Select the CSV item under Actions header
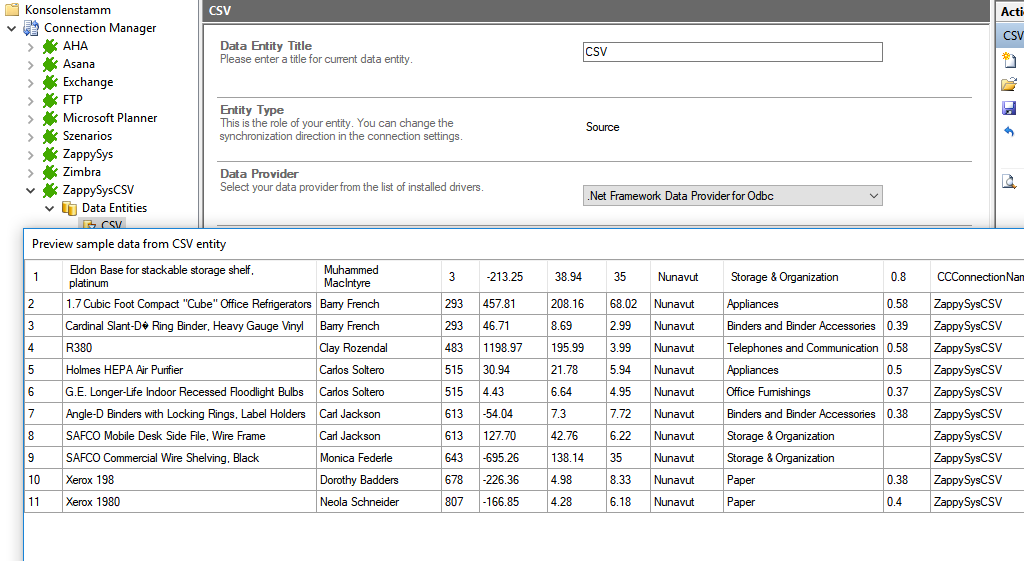1024x561 pixels. 1013,36
